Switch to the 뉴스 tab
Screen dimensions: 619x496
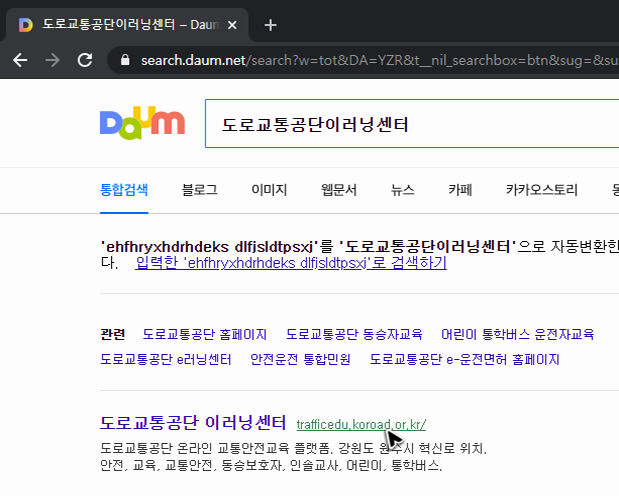coord(402,190)
